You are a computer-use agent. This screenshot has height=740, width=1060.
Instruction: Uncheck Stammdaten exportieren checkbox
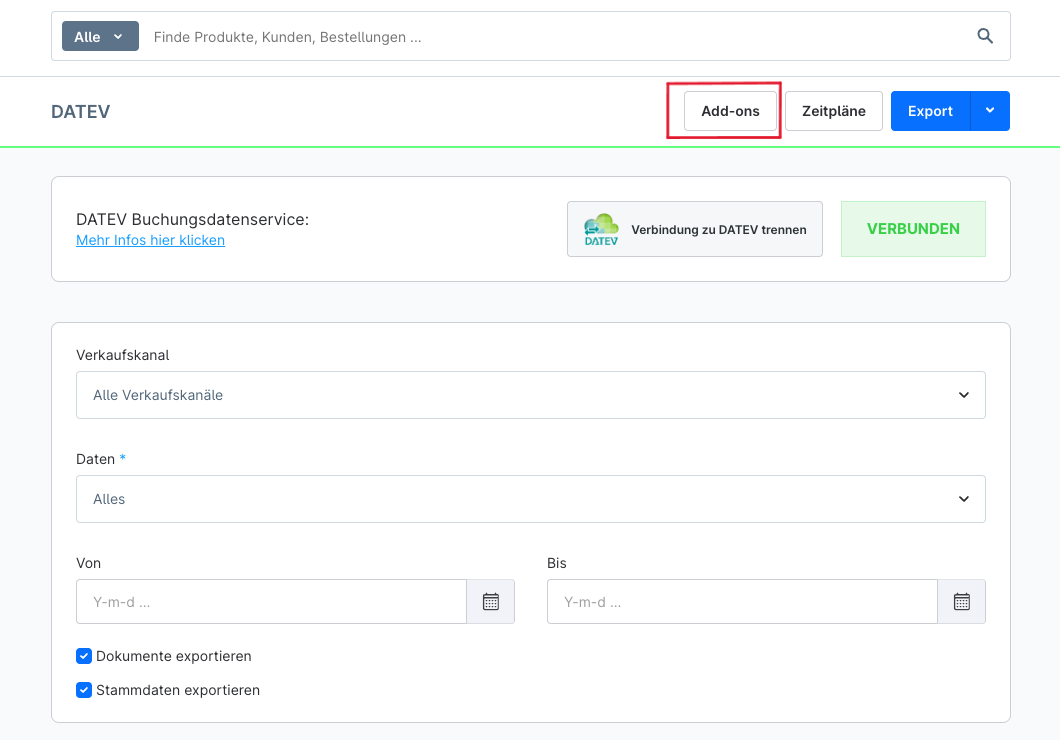[84, 690]
